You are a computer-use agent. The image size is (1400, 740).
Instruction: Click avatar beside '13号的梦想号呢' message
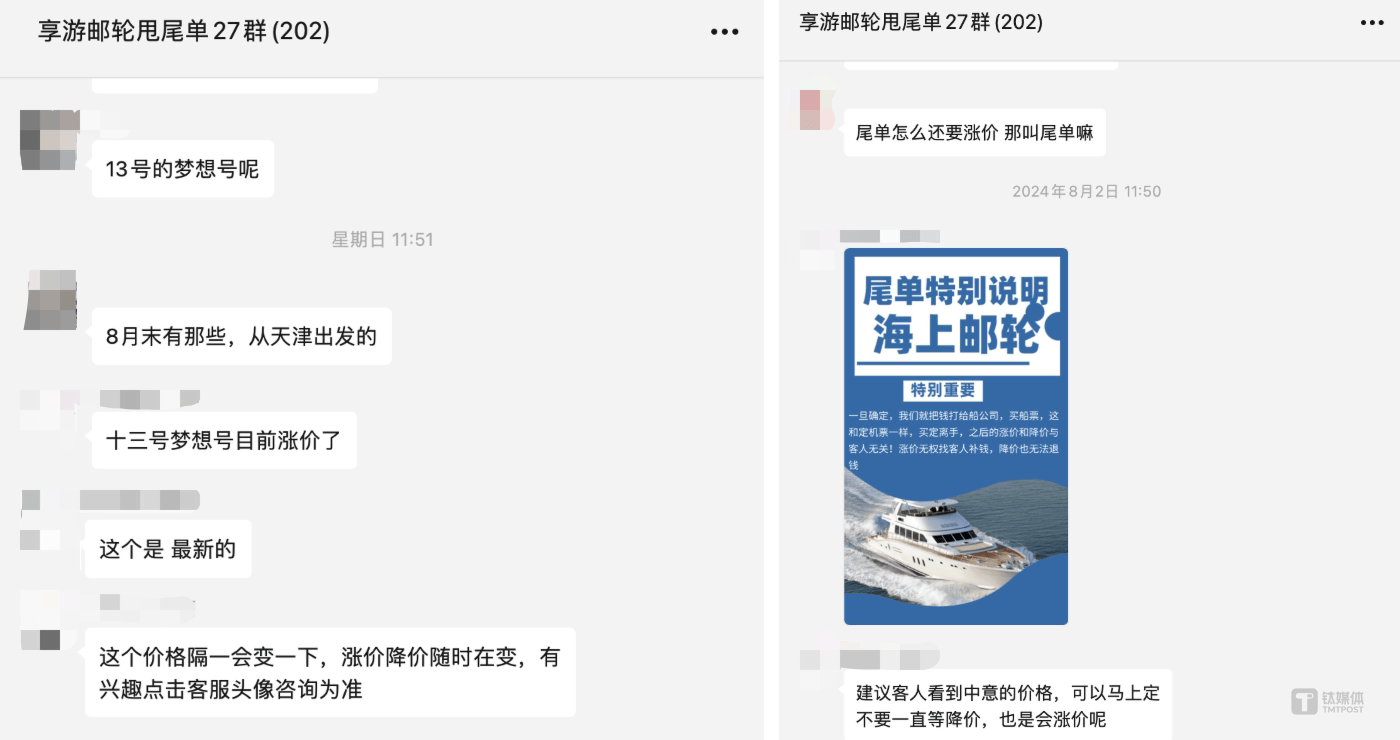(x=50, y=140)
